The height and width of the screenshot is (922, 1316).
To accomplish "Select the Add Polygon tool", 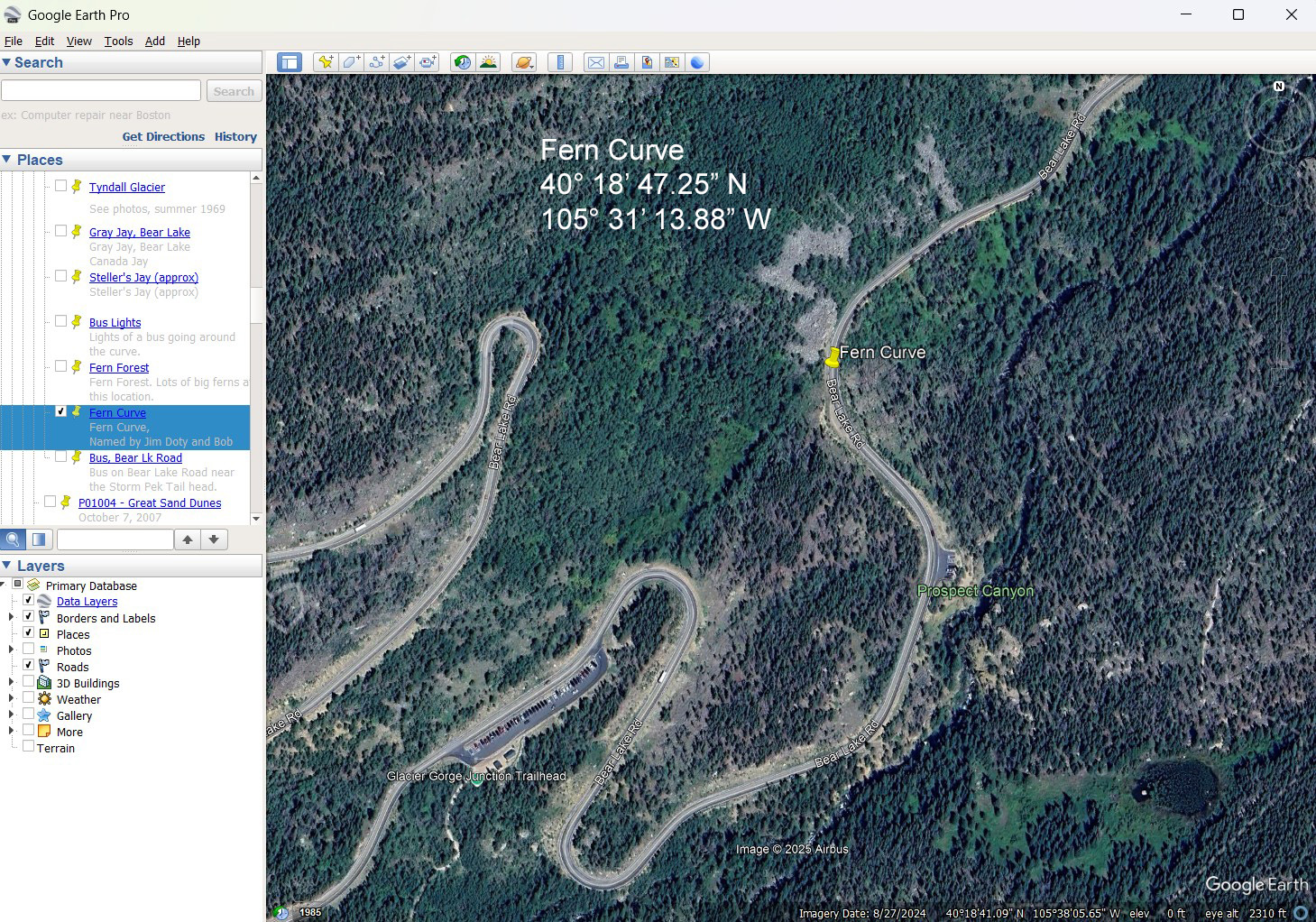I will [x=351, y=62].
